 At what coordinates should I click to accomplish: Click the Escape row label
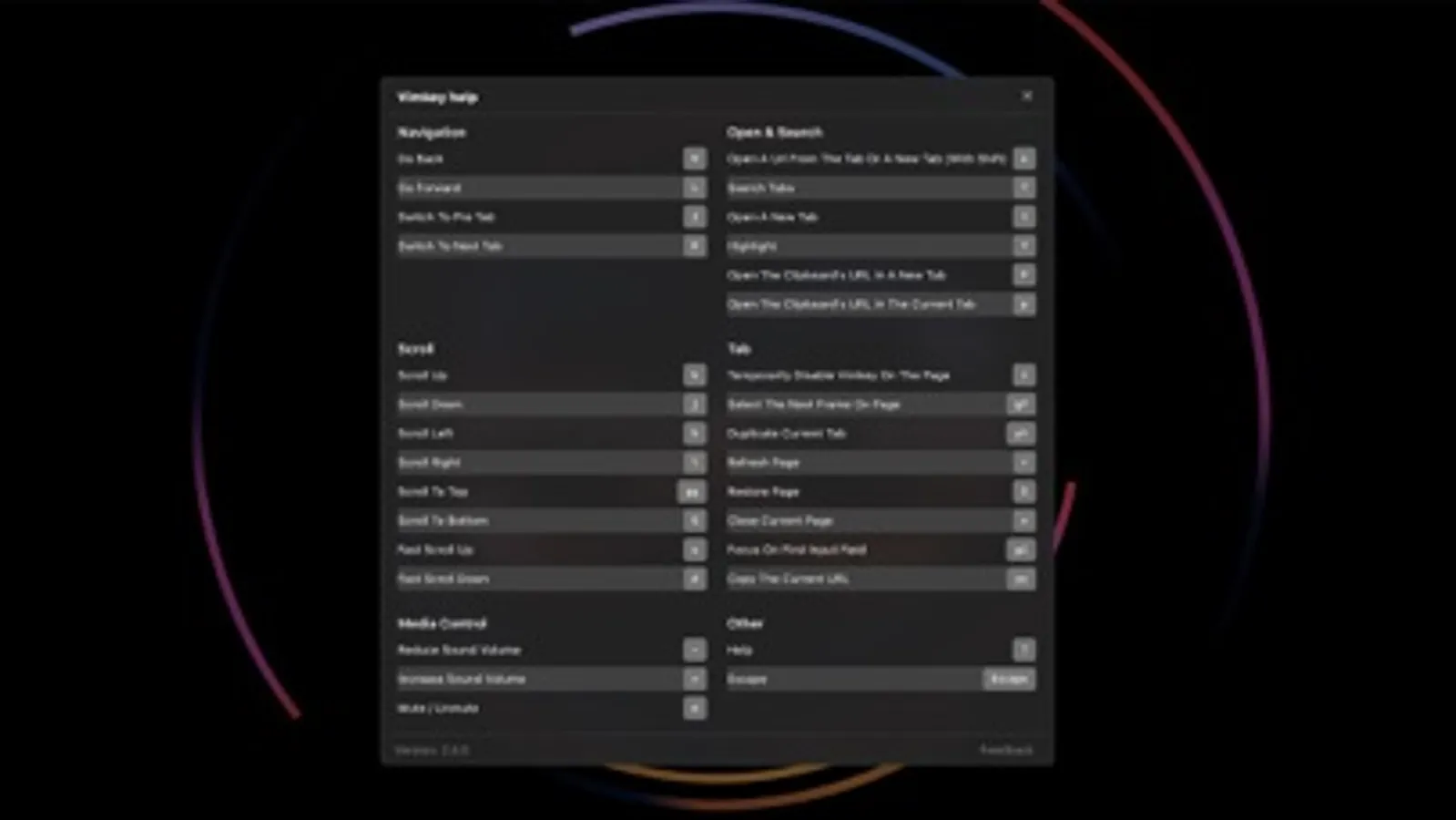click(747, 680)
